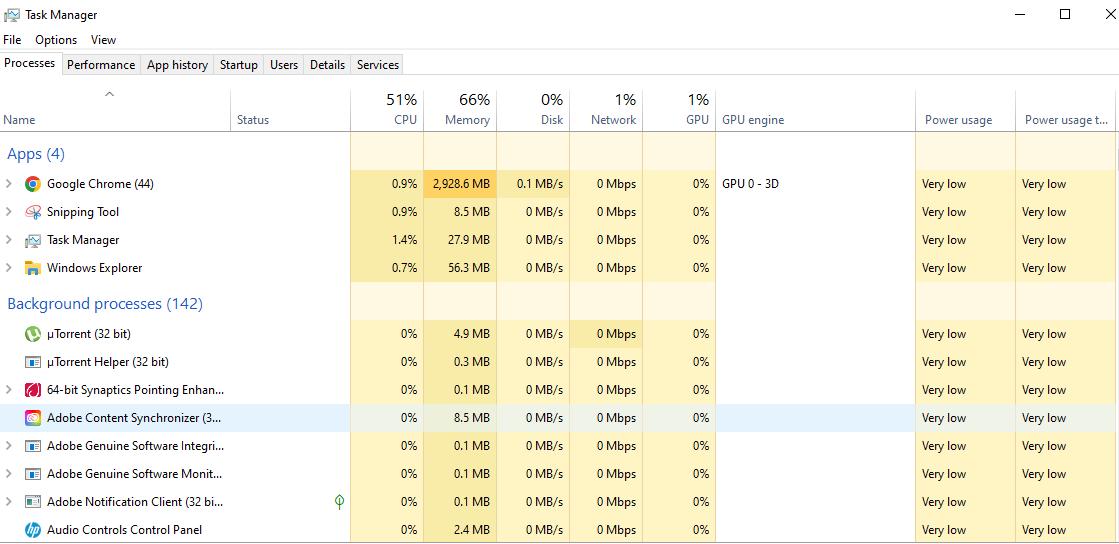
Task: Expand the Windows Explorer process tree
Action: [x=9, y=268]
